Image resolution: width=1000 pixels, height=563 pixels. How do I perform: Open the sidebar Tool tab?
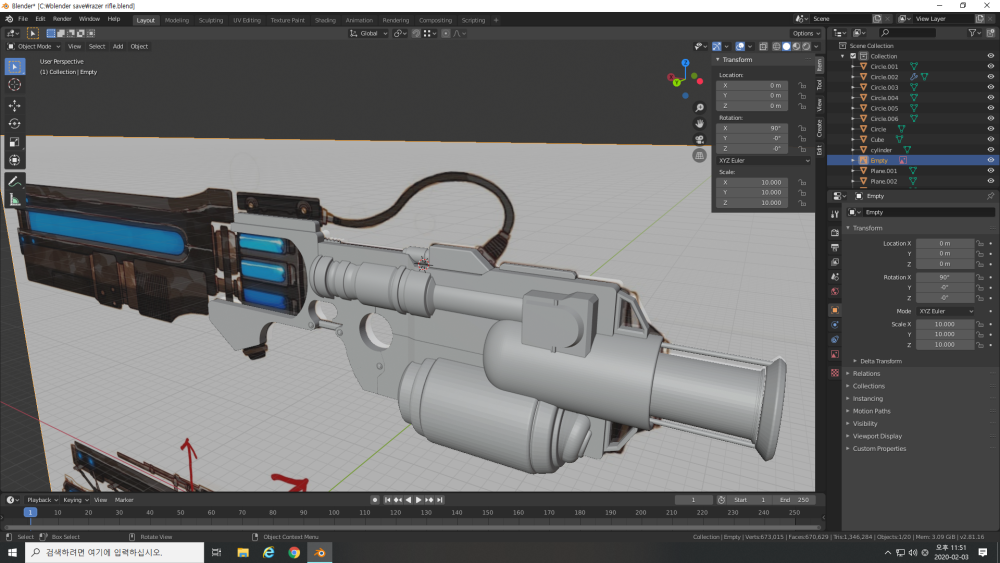820,85
